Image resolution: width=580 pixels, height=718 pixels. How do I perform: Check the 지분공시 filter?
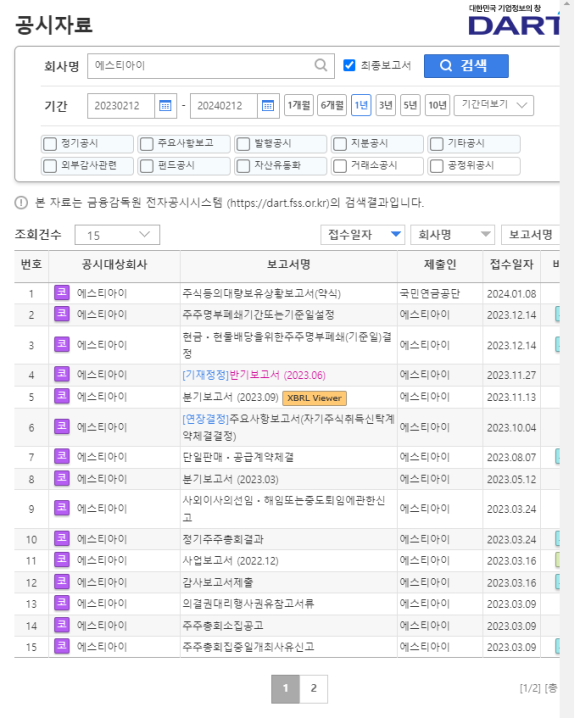340,144
